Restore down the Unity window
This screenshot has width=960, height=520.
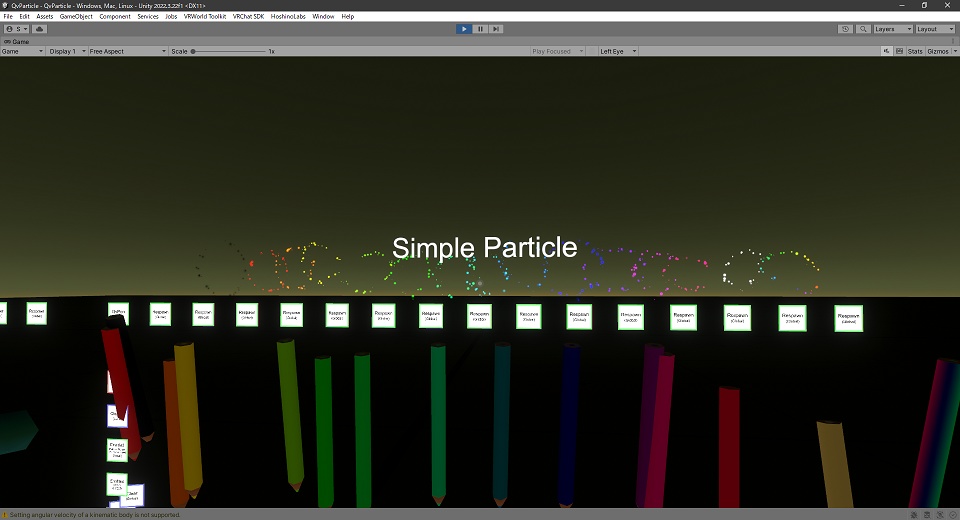924,6
